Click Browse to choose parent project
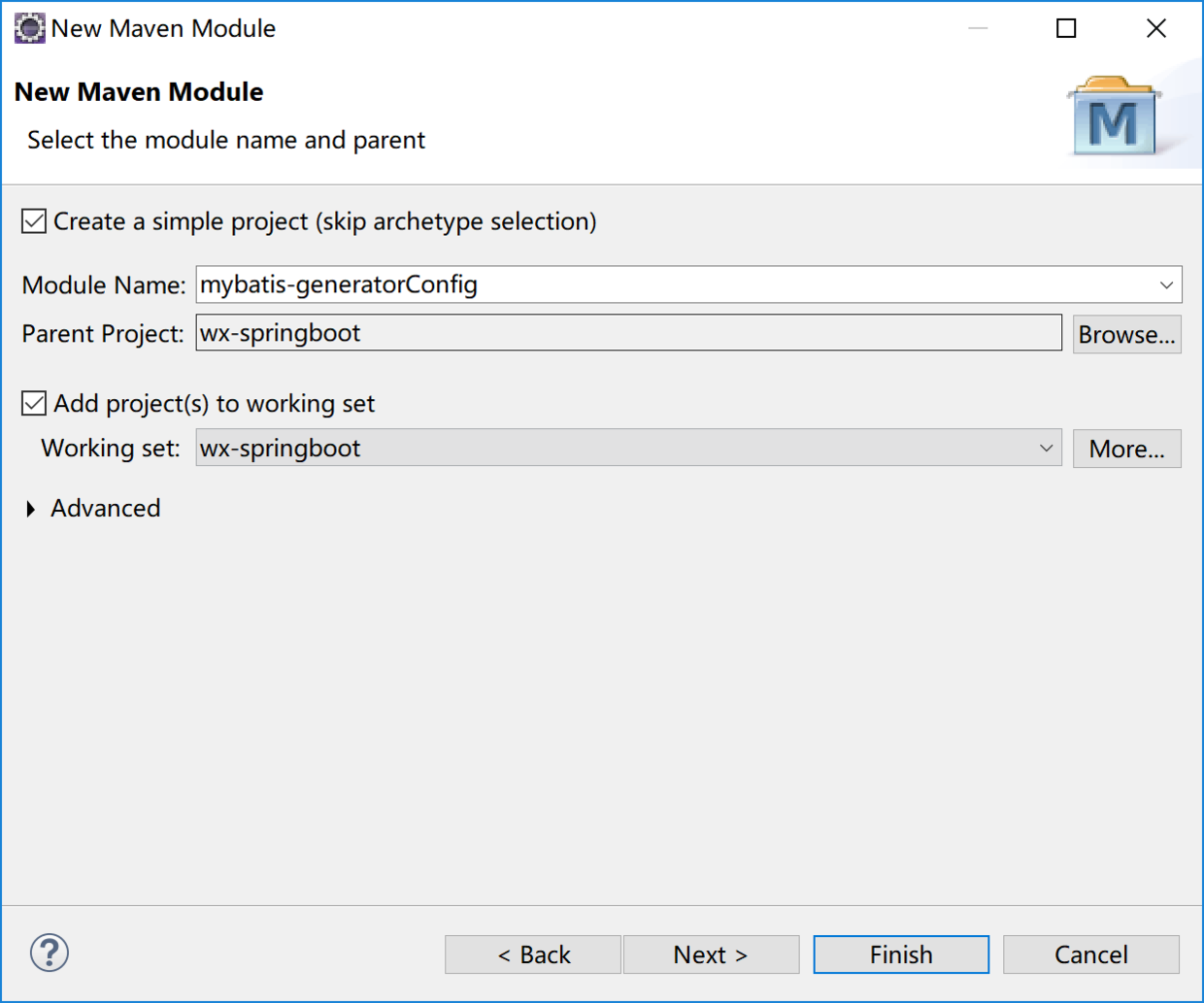1204x1003 pixels. 1126,334
